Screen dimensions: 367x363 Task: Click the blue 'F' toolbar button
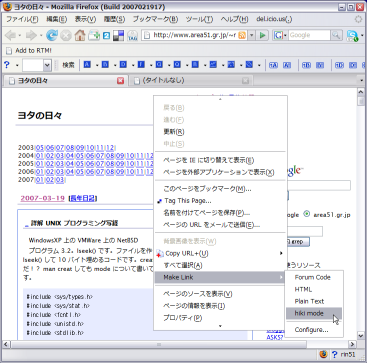click(141, 65)
